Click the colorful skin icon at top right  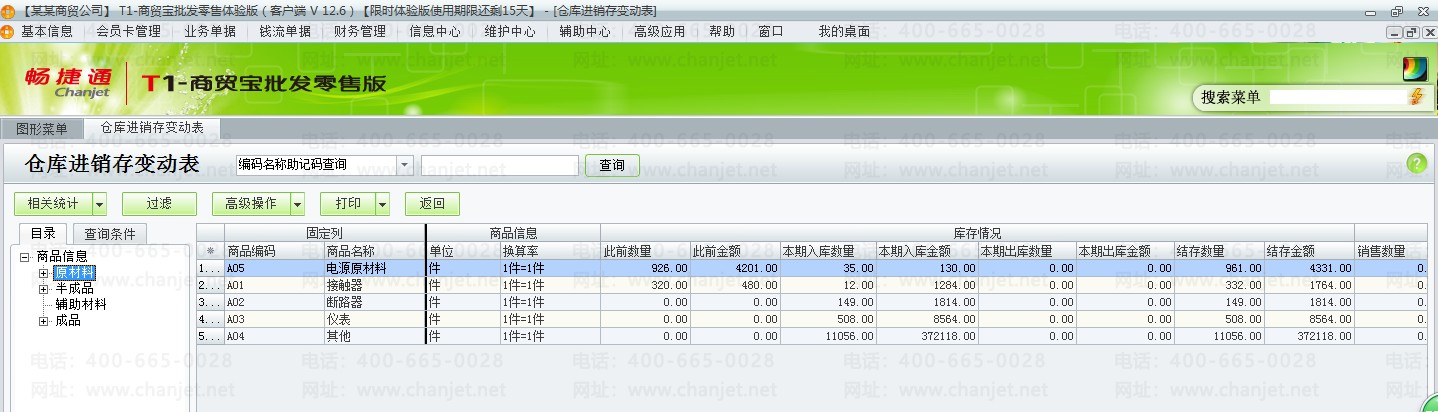[1414, 69]
